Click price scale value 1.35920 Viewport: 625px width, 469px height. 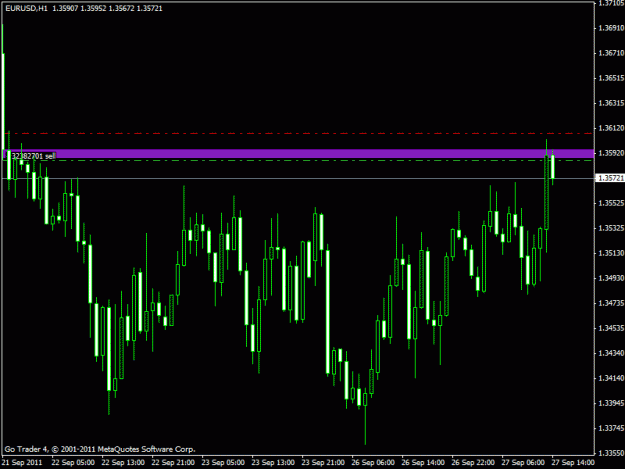[611, 153]
